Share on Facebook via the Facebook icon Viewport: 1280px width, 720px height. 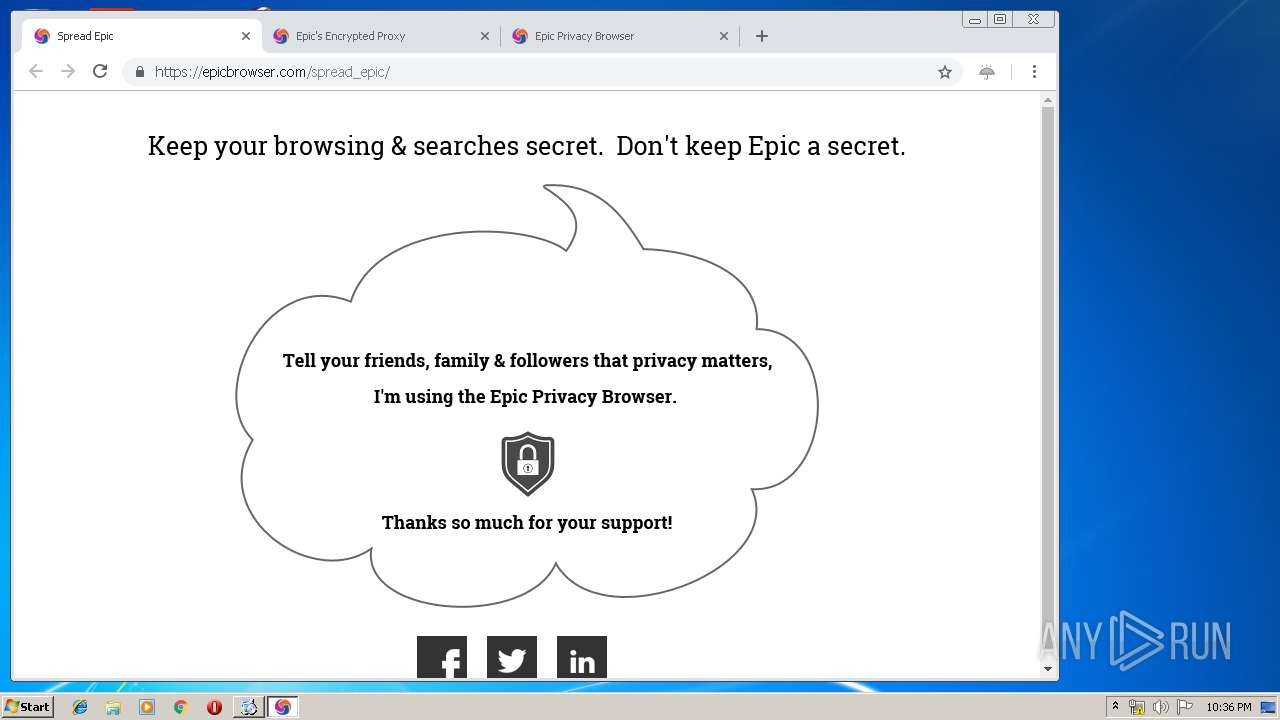coord(442,657)
